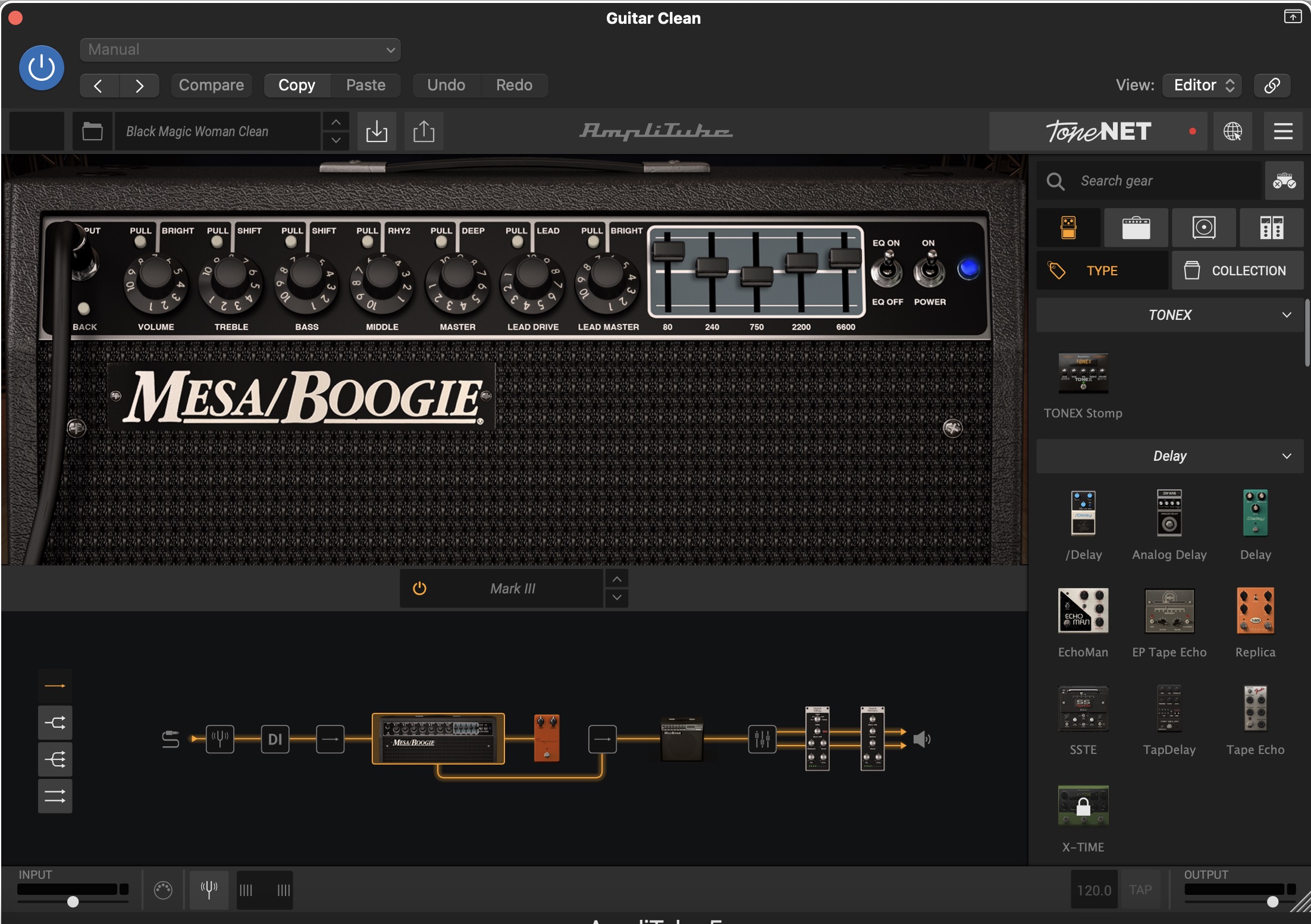
Task: Toggle the plugin bypass power button
Action: [42, 68]
